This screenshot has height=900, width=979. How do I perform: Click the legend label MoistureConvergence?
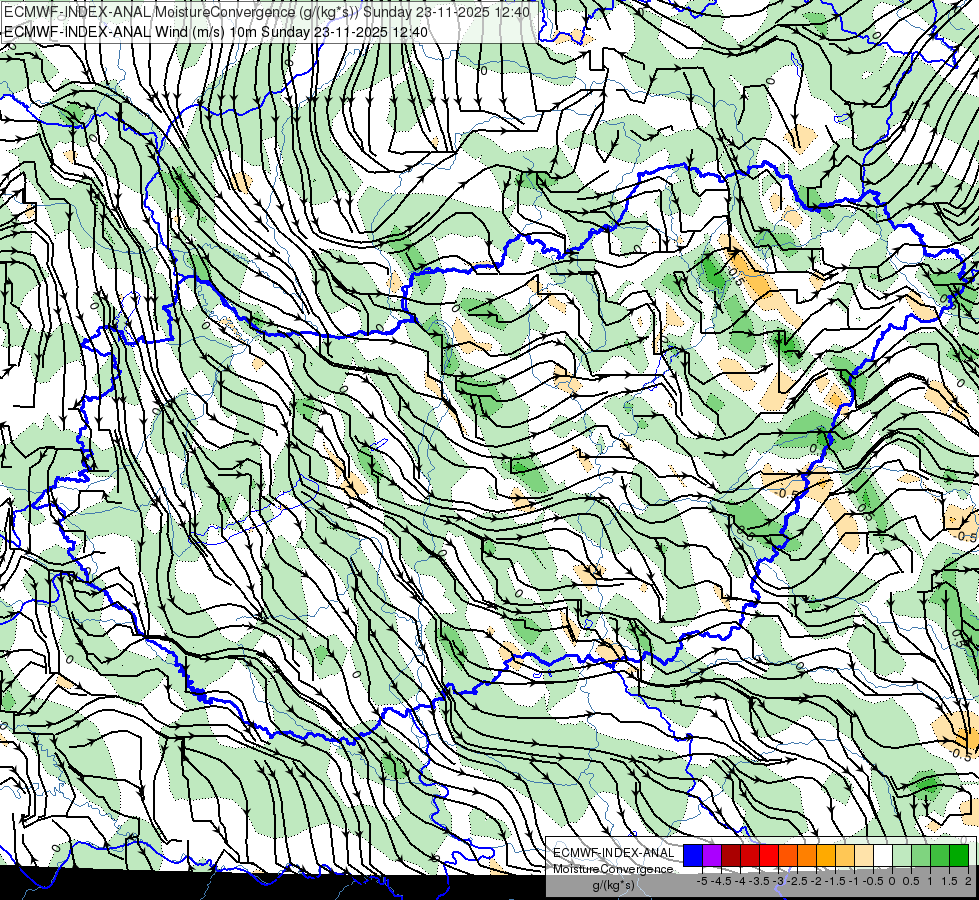pyautogui.click(x=613, y=869)
